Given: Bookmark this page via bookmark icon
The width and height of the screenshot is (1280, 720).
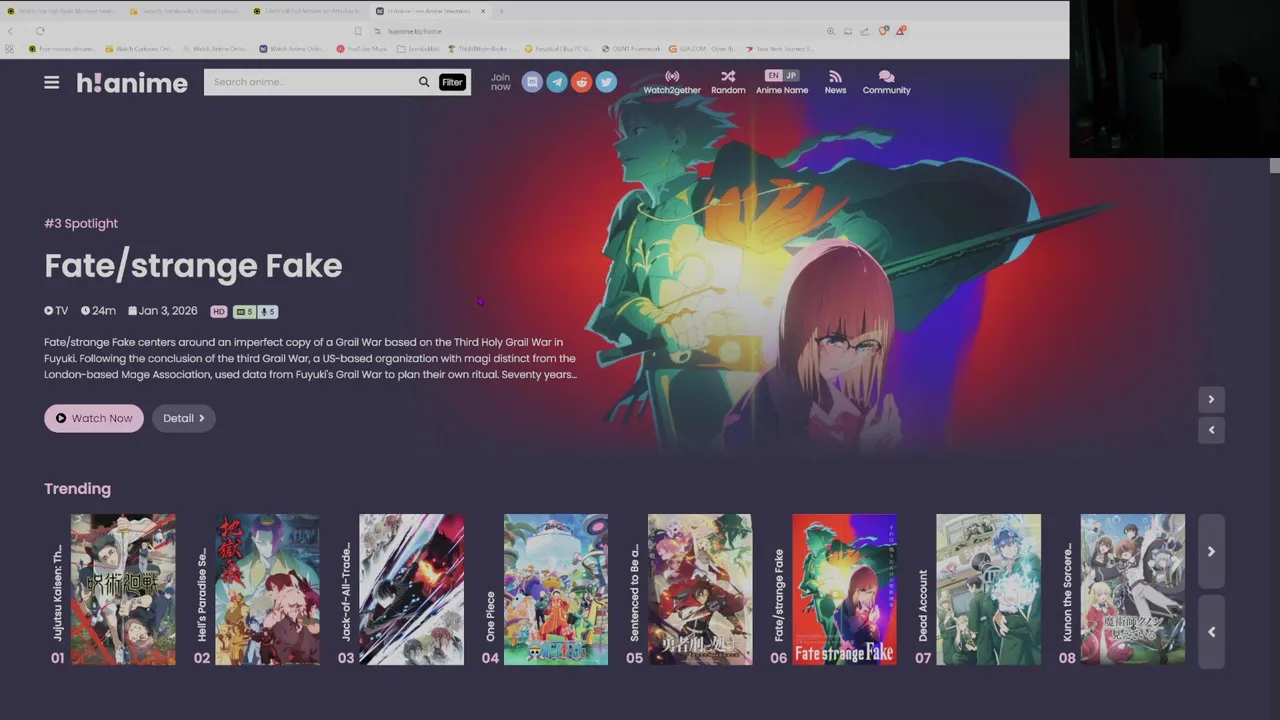Looking at the screenshot, I should click(x=358, y=31).
